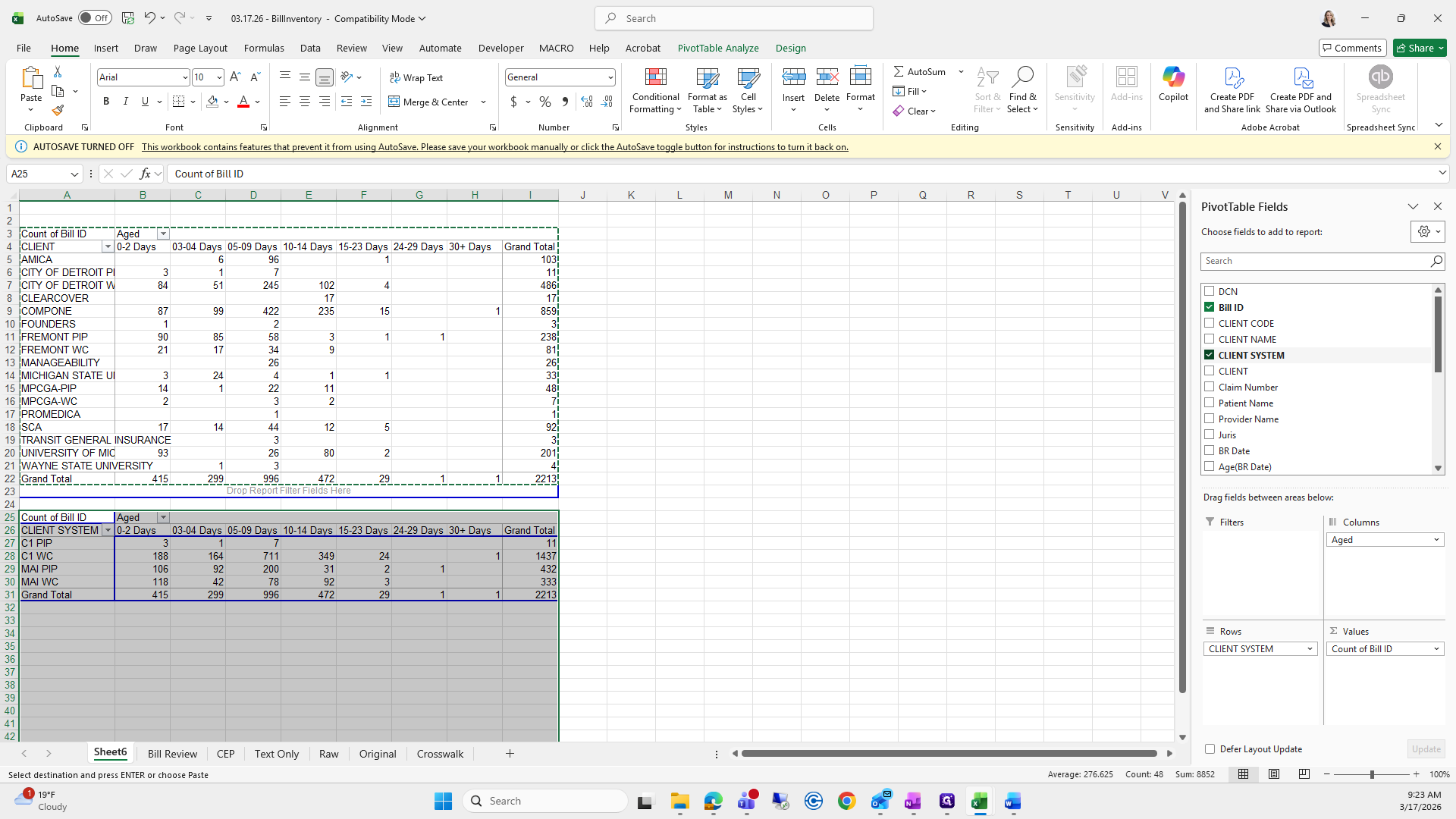The image size is (1456, 819).
Task: Uncheck the Bill ID field checkbox
Action: (x=1210, y=307)
